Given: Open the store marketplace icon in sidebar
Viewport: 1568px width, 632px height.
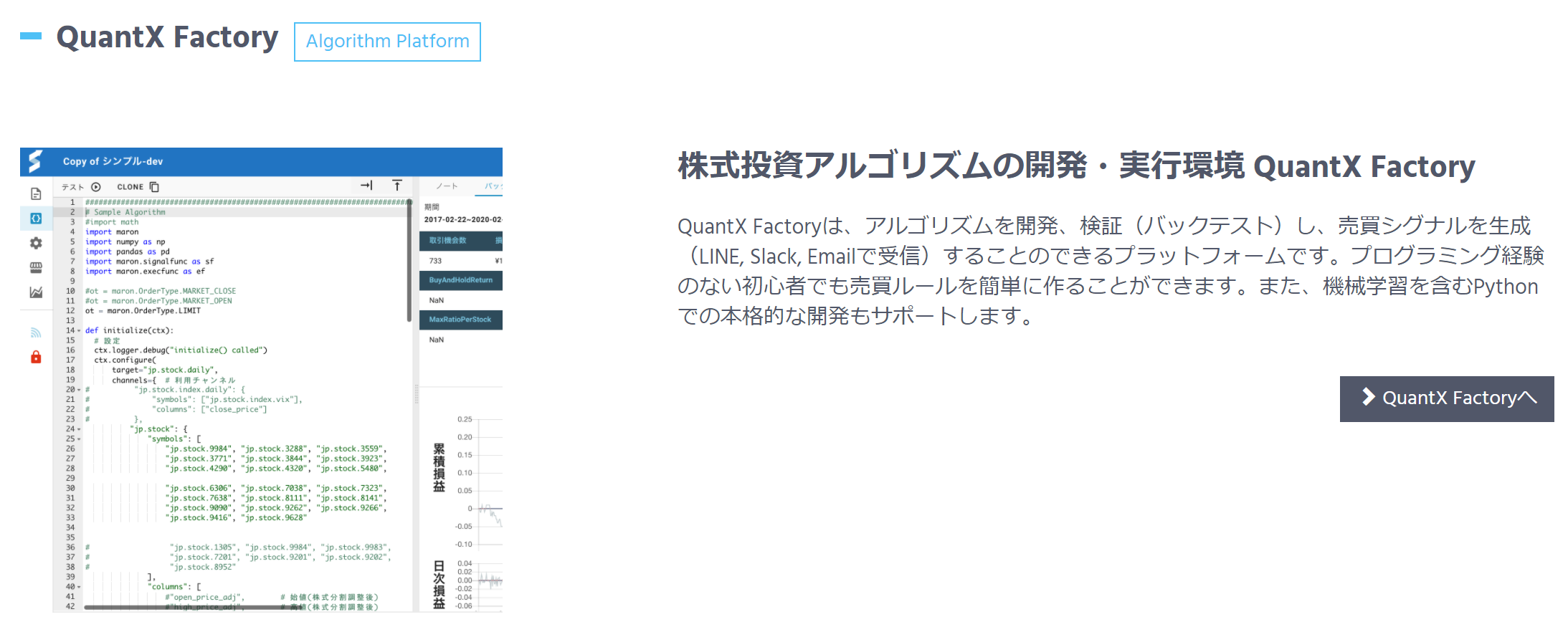Looking at the screenshot, I should click(36, 267).
